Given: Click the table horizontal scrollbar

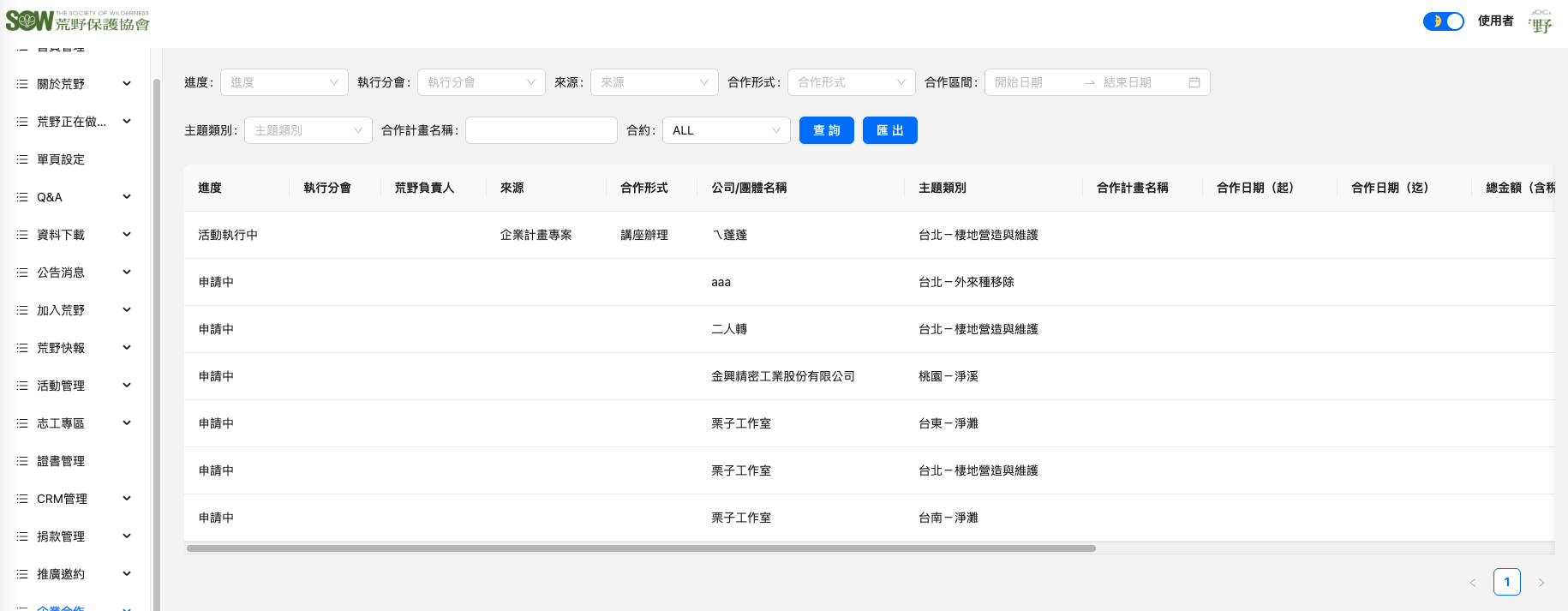Looking at the screenshot, I should 641,548.
